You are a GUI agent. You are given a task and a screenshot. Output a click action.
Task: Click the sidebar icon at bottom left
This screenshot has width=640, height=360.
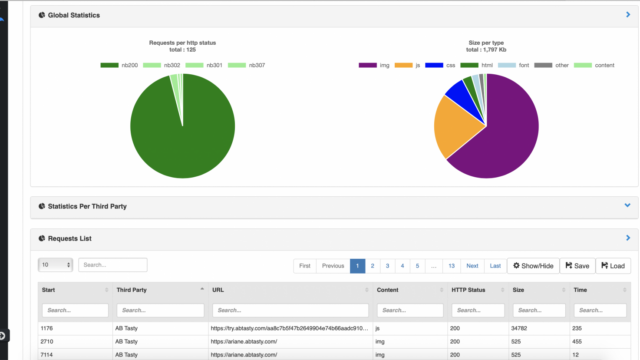[x=2, y=336]
